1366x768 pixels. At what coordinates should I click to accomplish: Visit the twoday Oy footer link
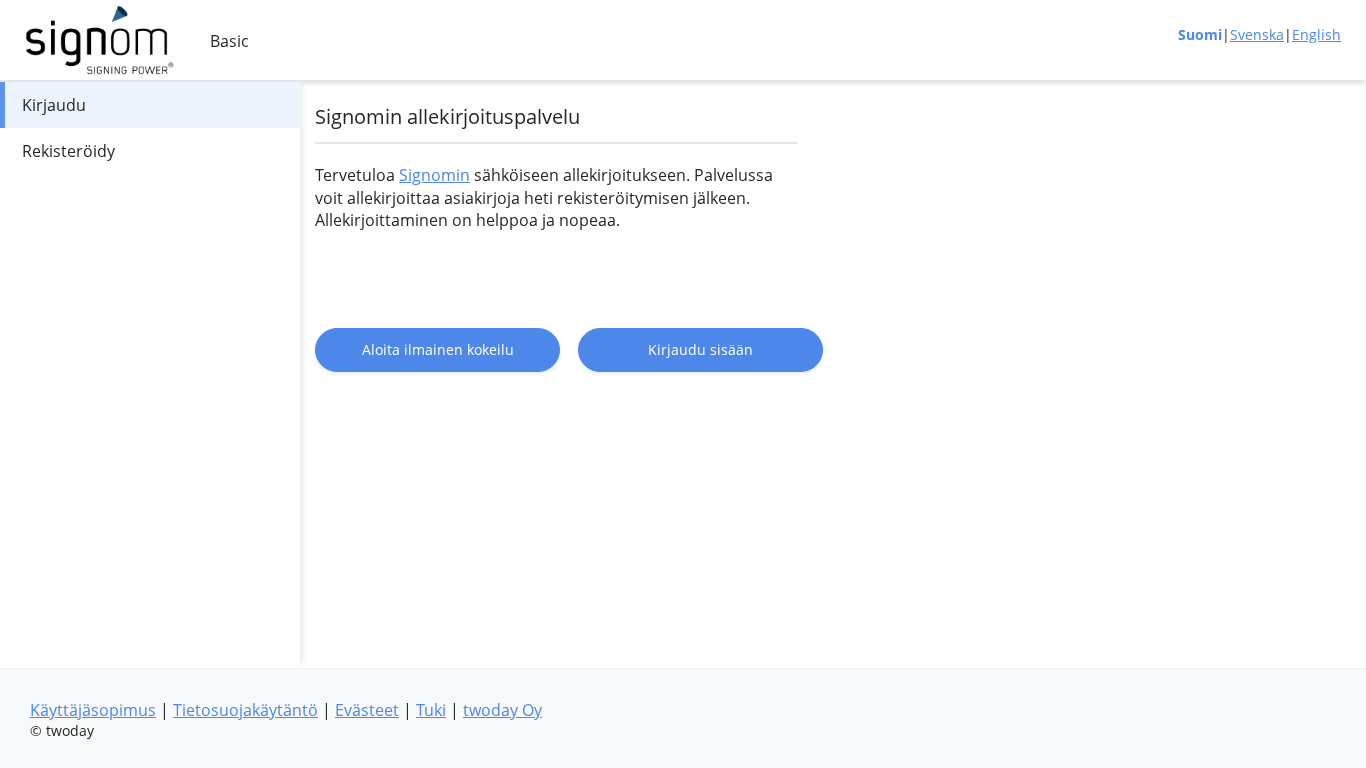coord(502,710)
